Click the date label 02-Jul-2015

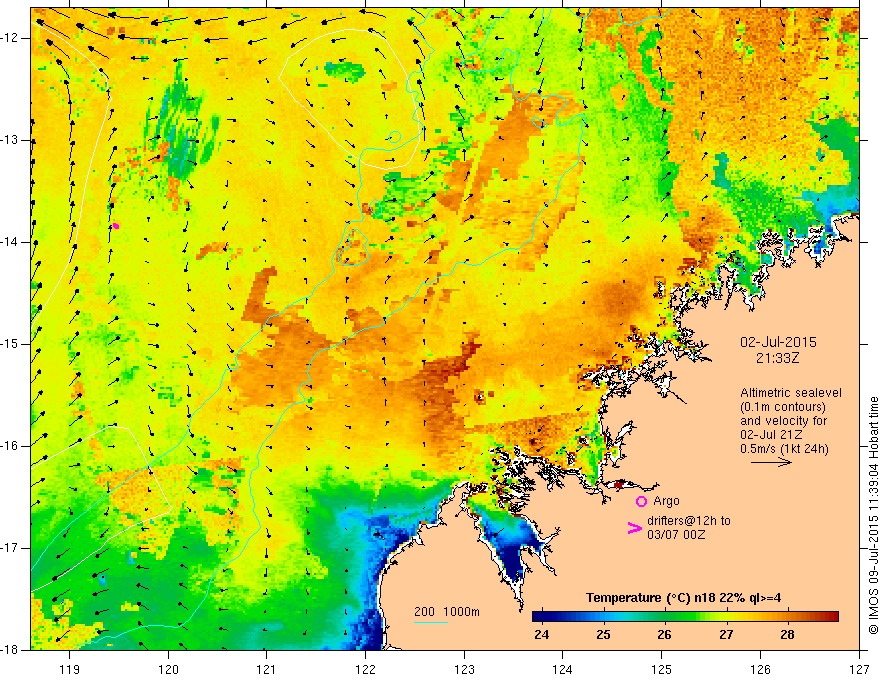[778, 342]
